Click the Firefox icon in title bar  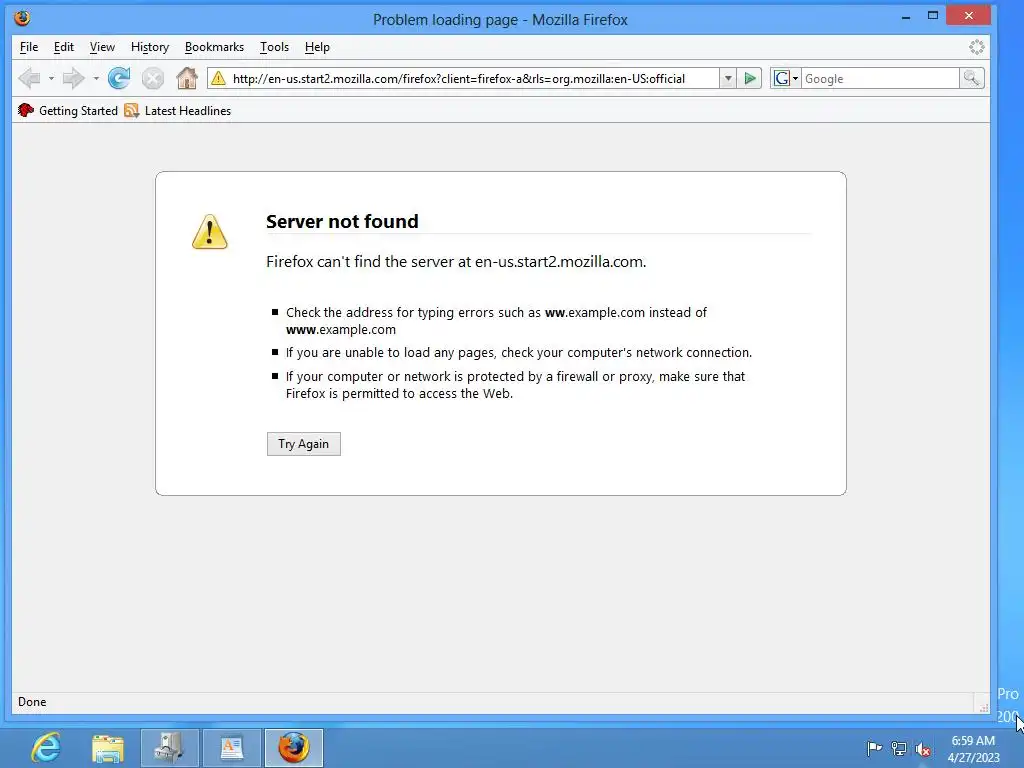pyautogui.click(x=22, y=18)
